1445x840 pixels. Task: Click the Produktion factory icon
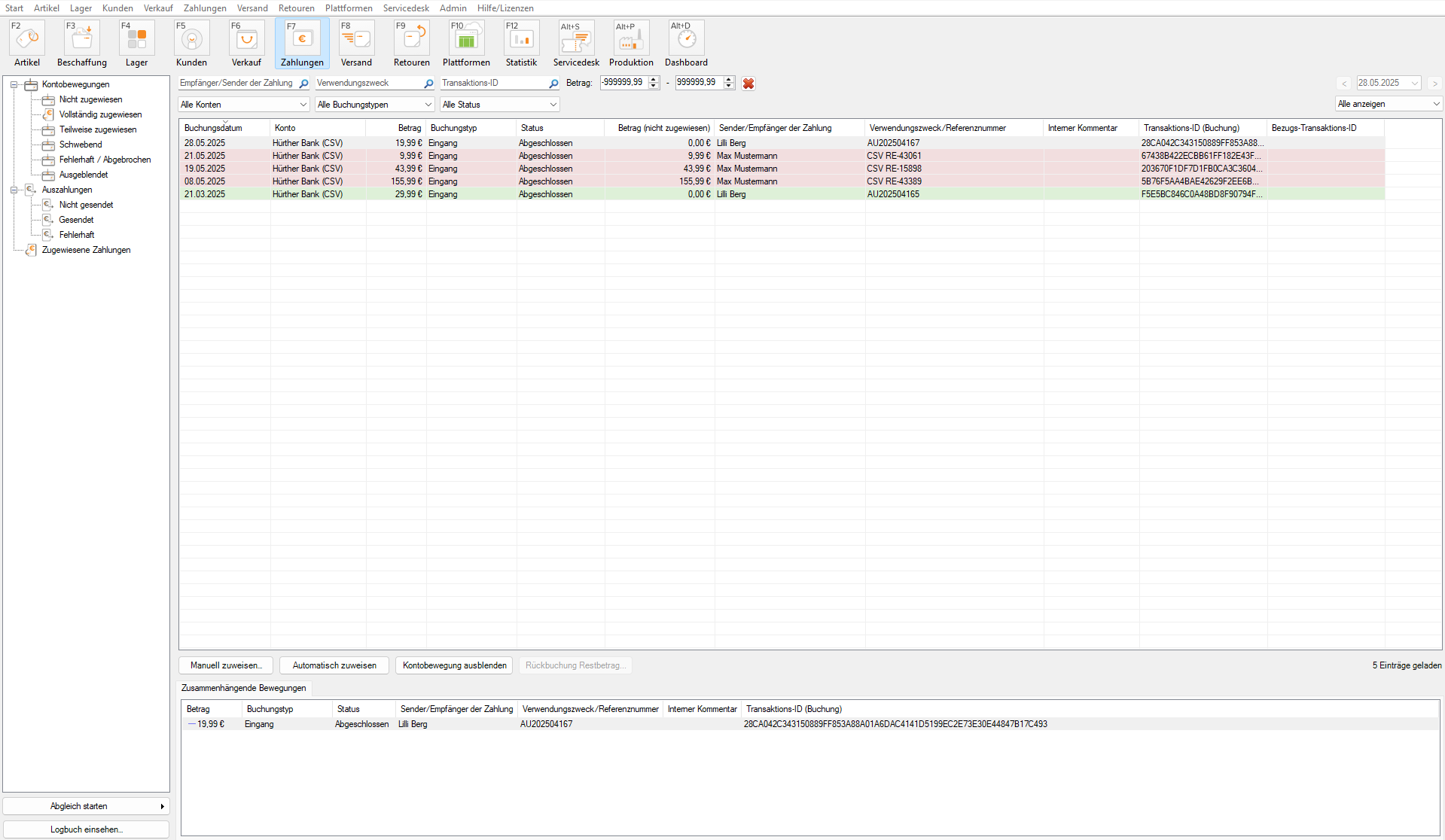click(631, 39)
